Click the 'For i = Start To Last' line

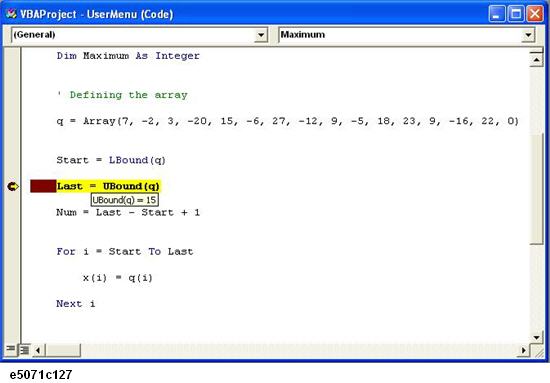point(125,252)
